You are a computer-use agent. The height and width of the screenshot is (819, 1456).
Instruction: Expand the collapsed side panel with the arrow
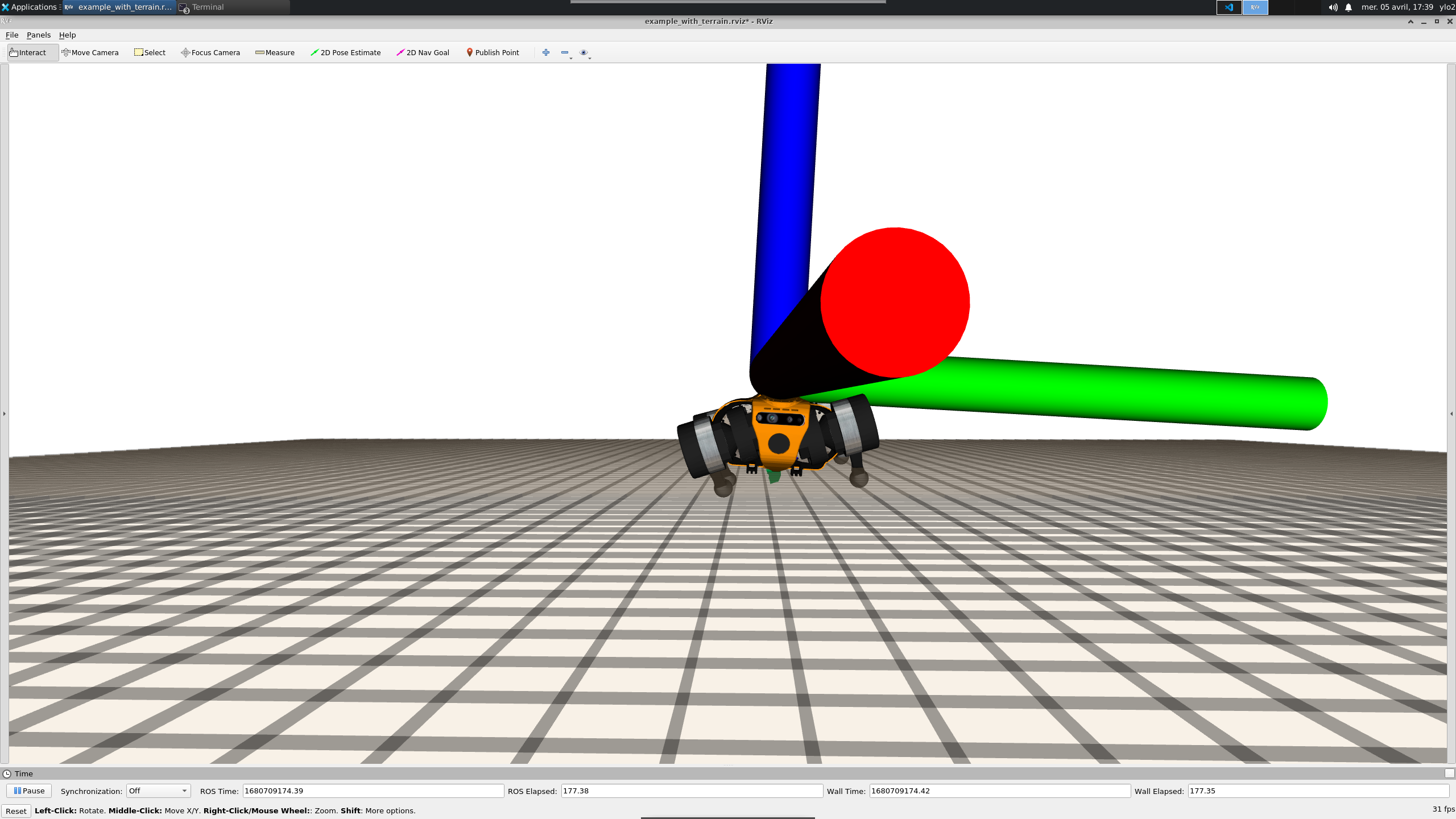pyautogui.click(x=4, y=413)
